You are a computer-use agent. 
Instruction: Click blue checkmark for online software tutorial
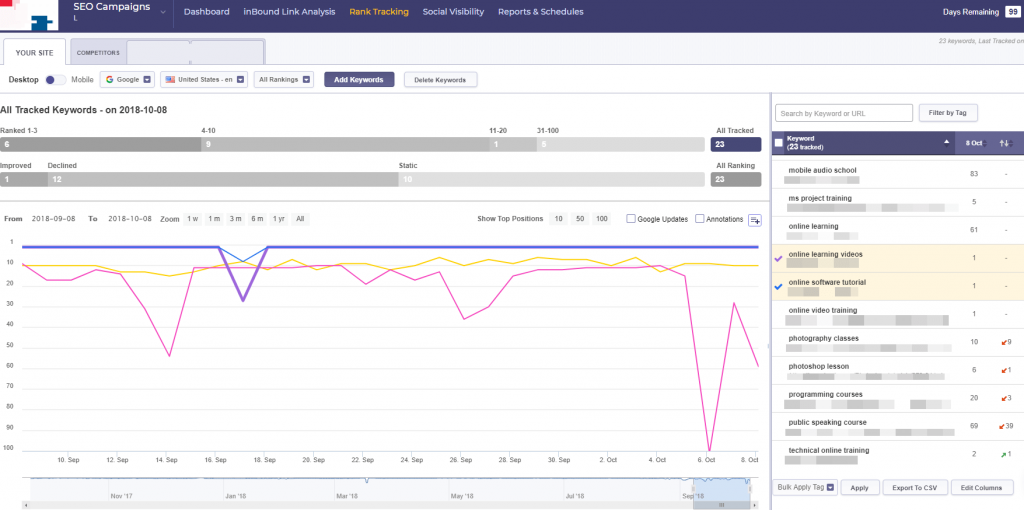pyautogui.click(x=777, y=287)
